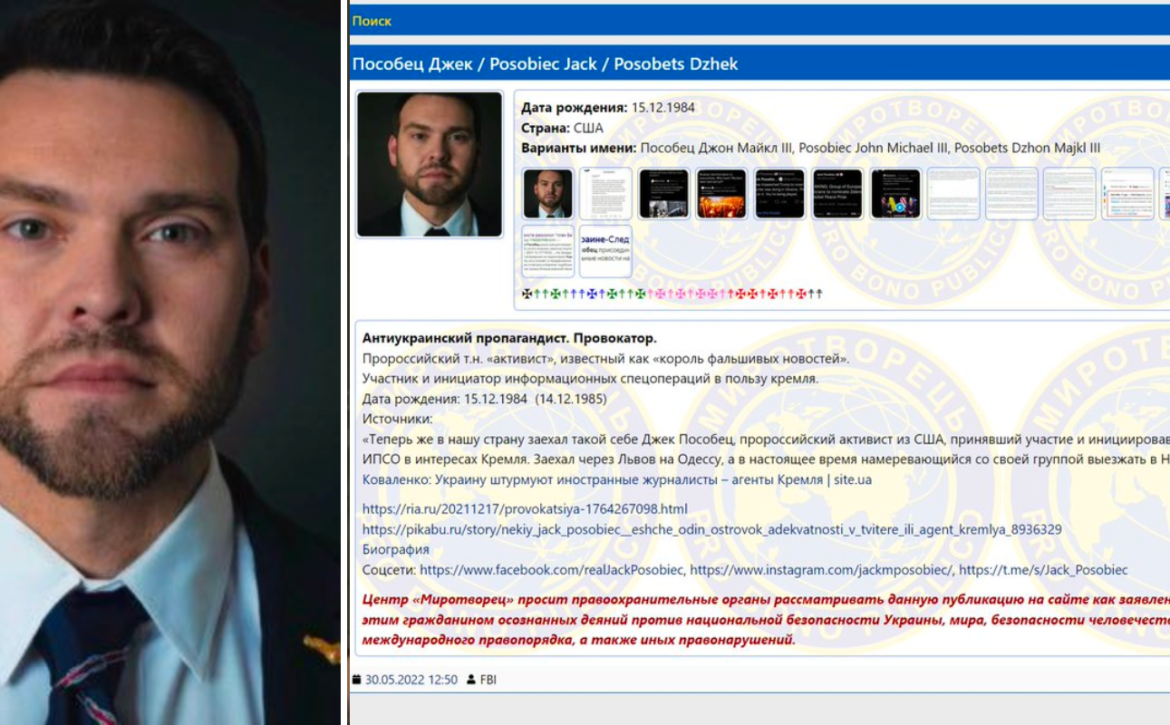Open the Коваленко site.ua article link
Viewport: 1170px width, 725px height.
pos(617,480)
